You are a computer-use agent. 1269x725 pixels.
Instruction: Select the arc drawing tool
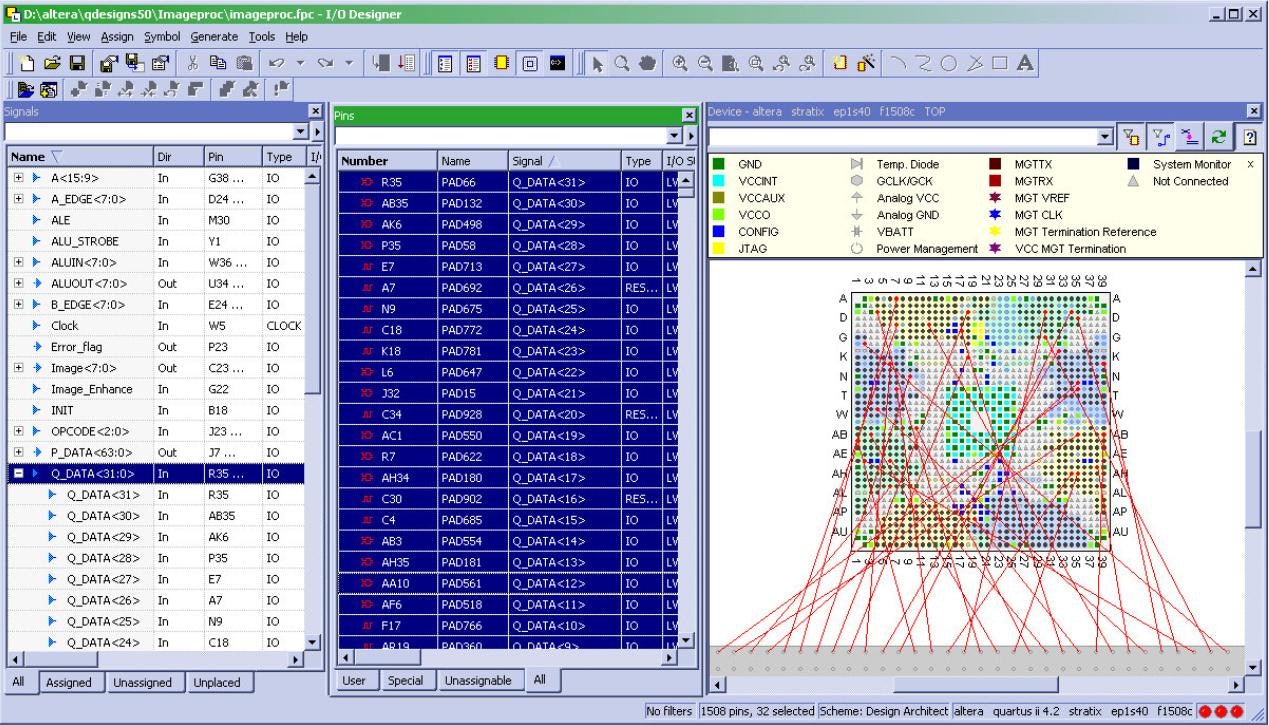tap(900, 63)
